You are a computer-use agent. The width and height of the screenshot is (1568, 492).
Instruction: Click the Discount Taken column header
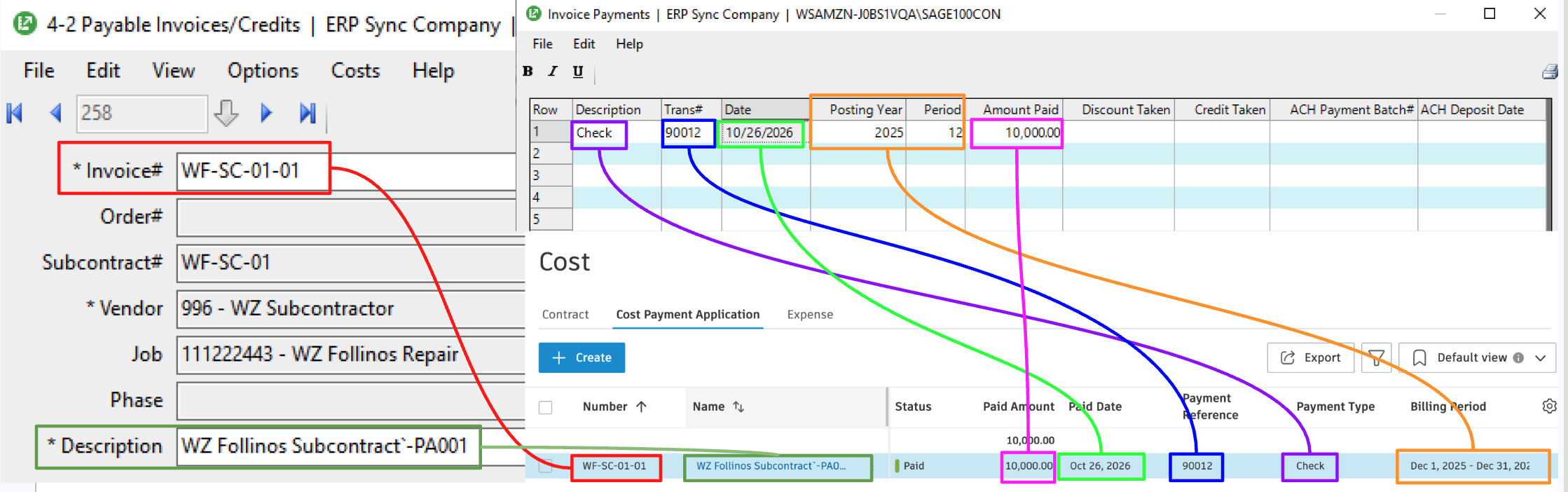click(1119, 109)
